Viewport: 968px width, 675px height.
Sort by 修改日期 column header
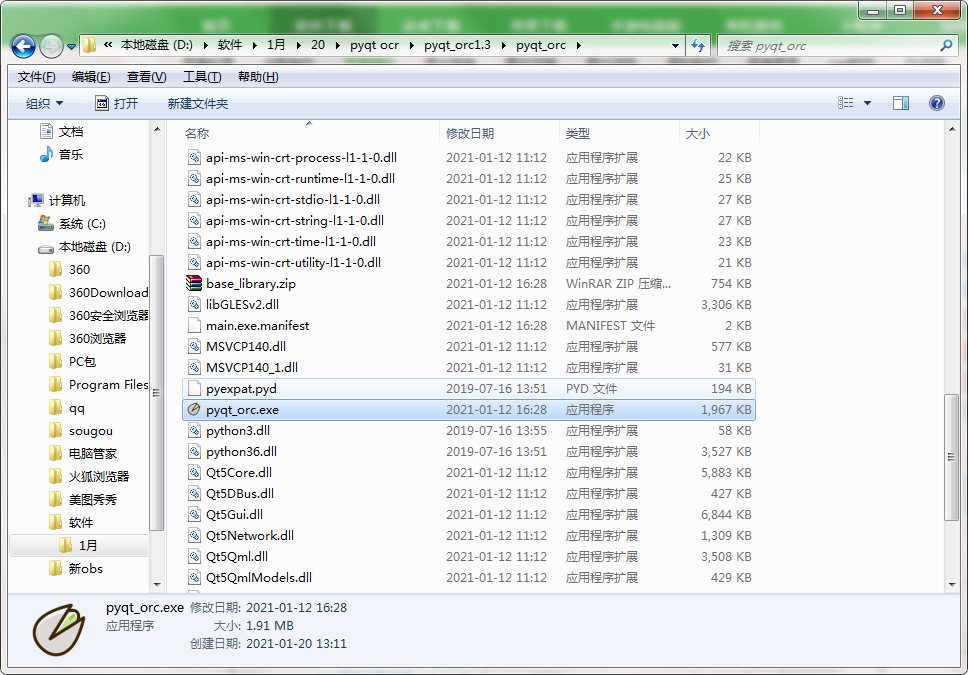(470, 133)
